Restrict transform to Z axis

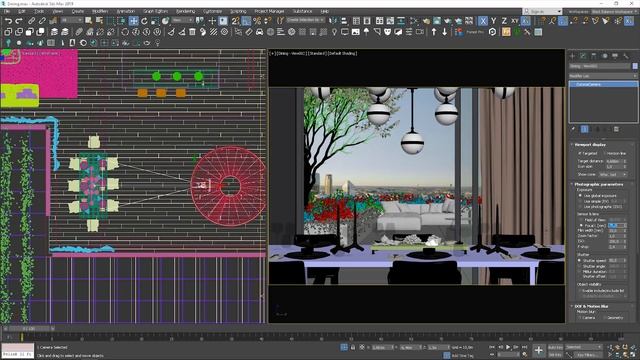point(504,21)
